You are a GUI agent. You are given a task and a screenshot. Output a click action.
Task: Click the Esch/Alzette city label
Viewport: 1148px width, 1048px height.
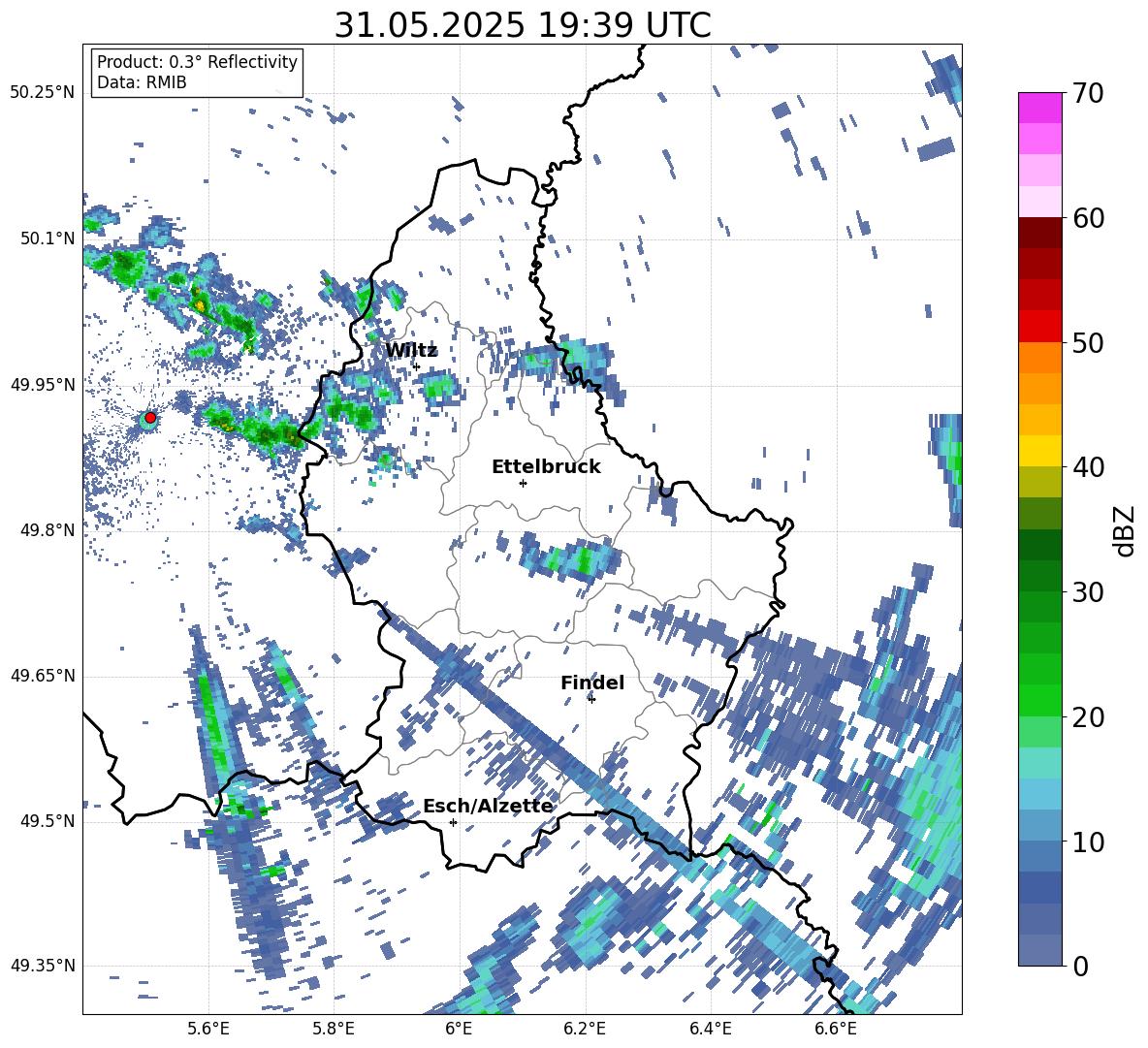coord(488,806)
